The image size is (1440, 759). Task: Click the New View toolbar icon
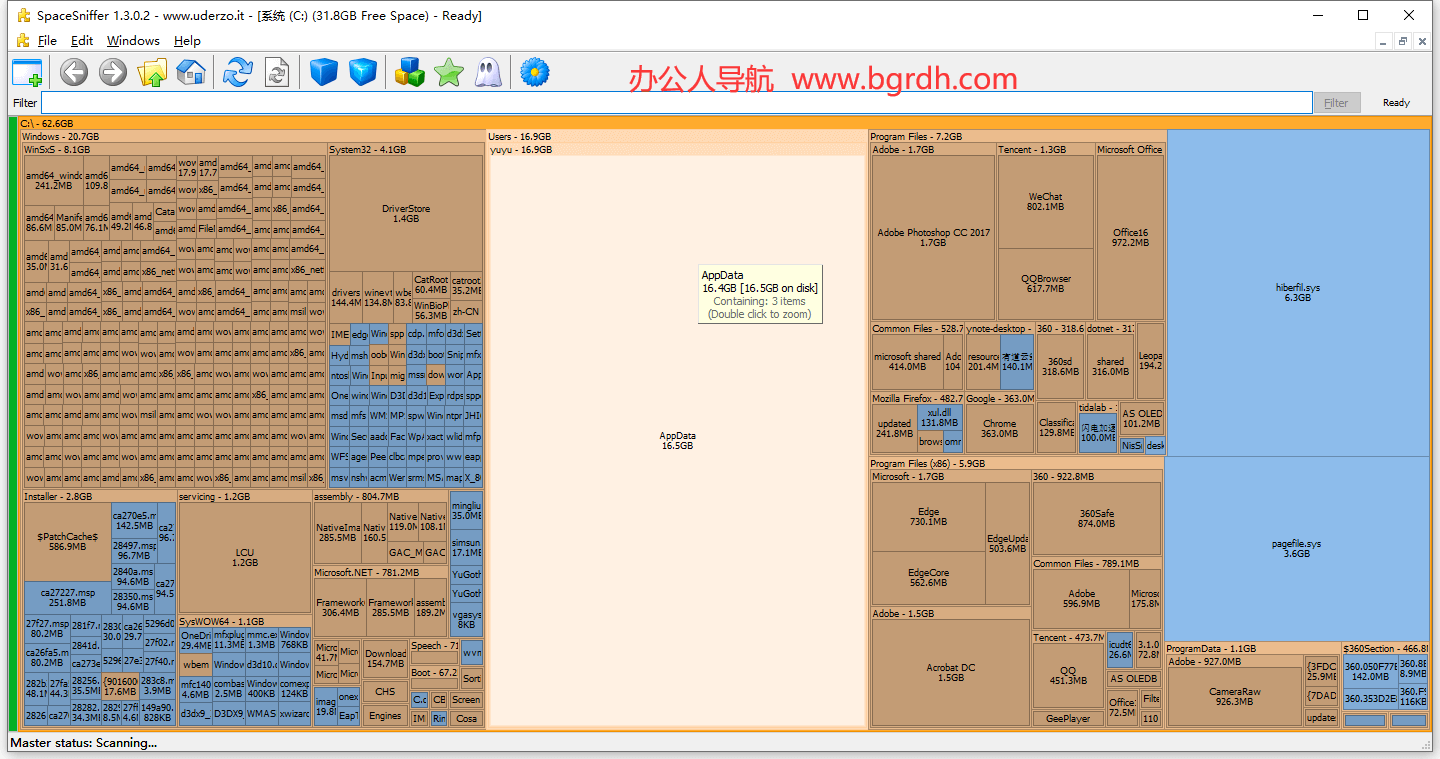pyautogui.click(x=27, y=72)
